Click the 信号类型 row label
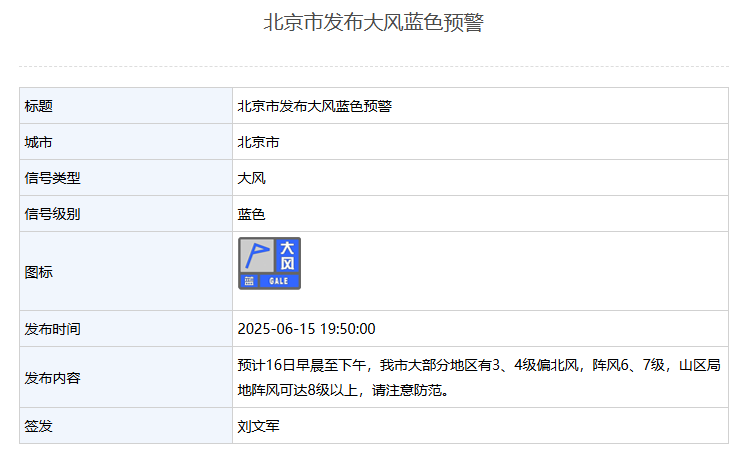 (x=52, y=178)
